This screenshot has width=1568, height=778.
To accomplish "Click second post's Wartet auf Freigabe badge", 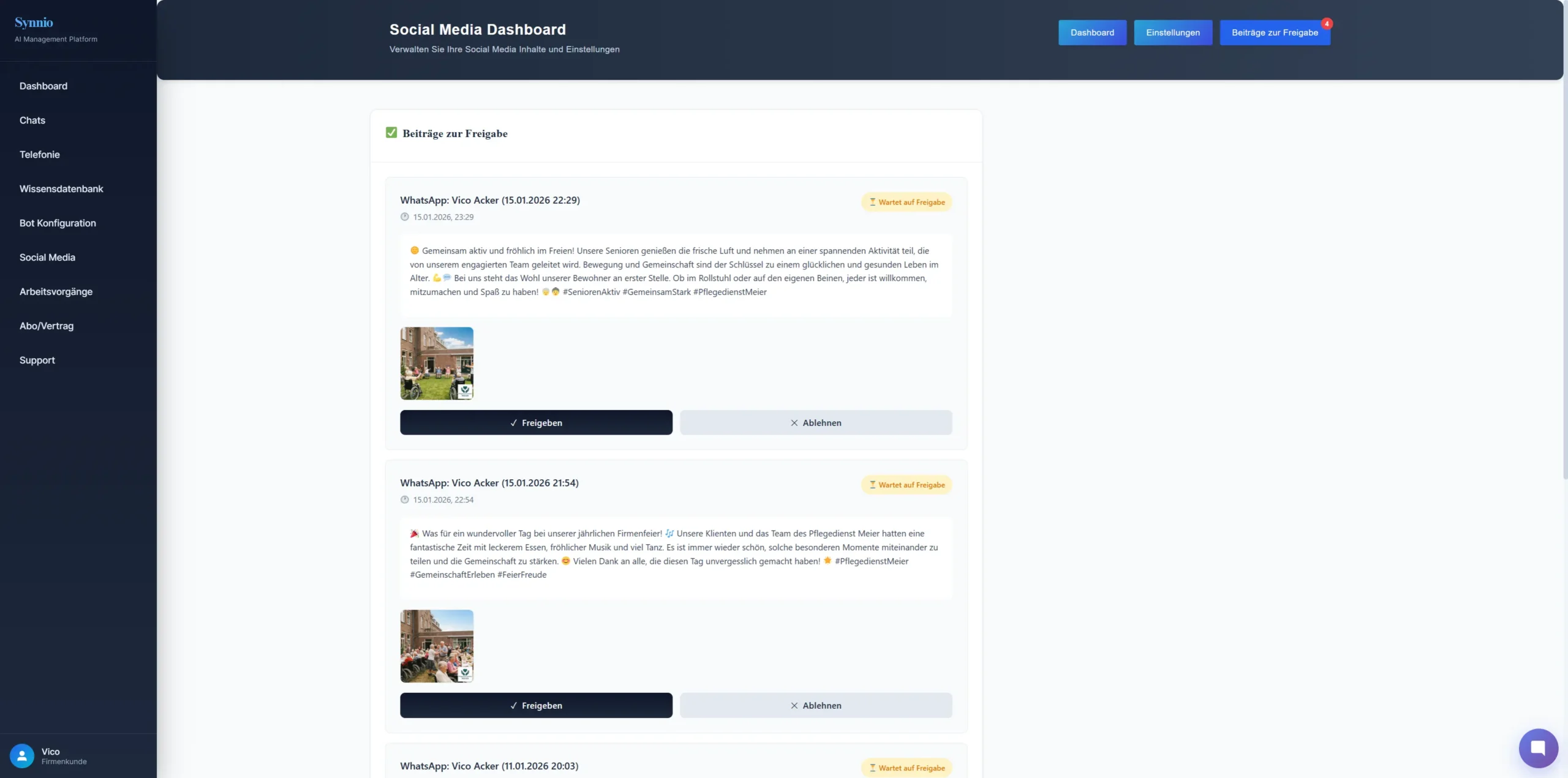I will (x=907, y=485).
